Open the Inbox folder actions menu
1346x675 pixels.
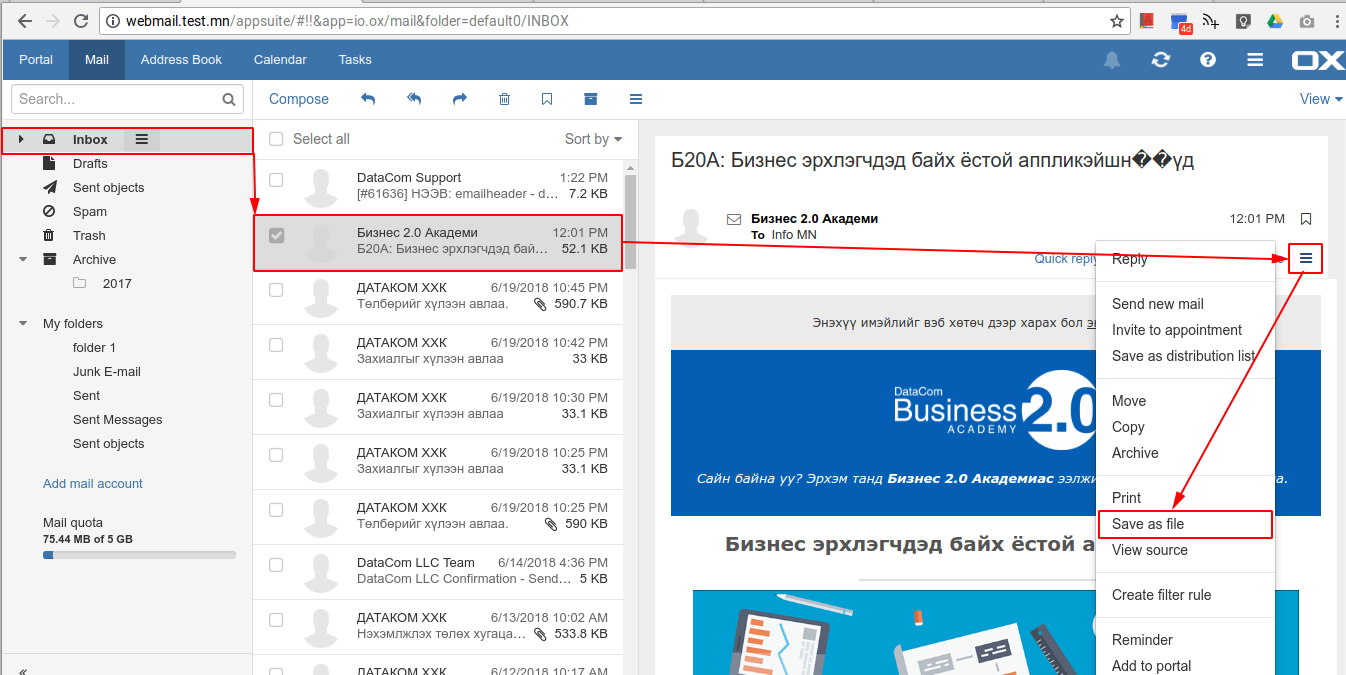(x=141, y=139)
